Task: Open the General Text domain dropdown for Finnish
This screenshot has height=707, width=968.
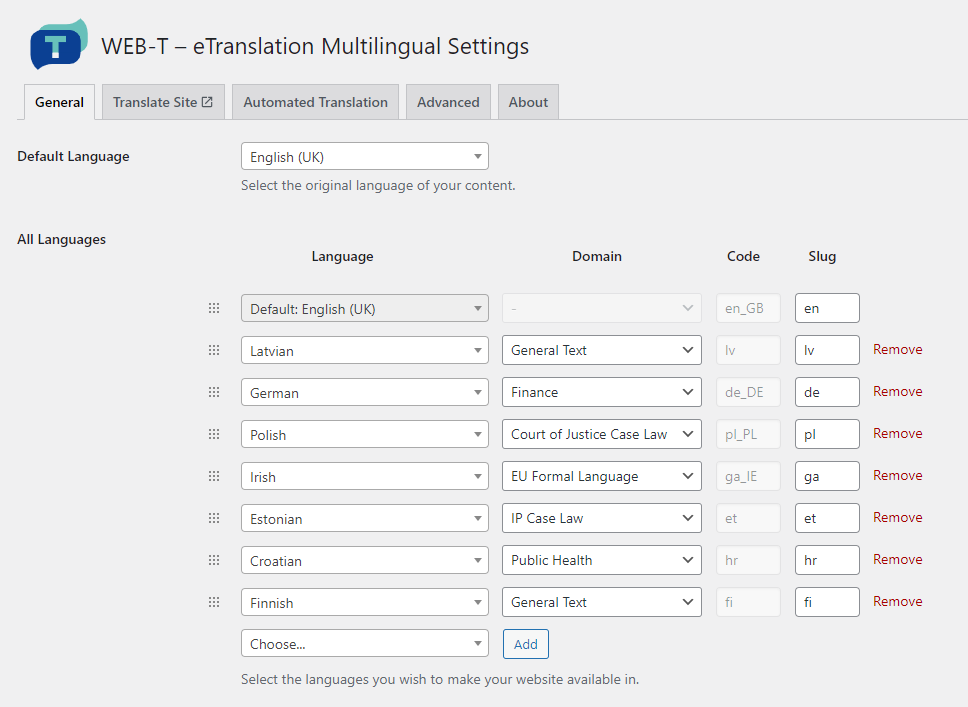Action: pyautogui.click(x=602, y=602)
